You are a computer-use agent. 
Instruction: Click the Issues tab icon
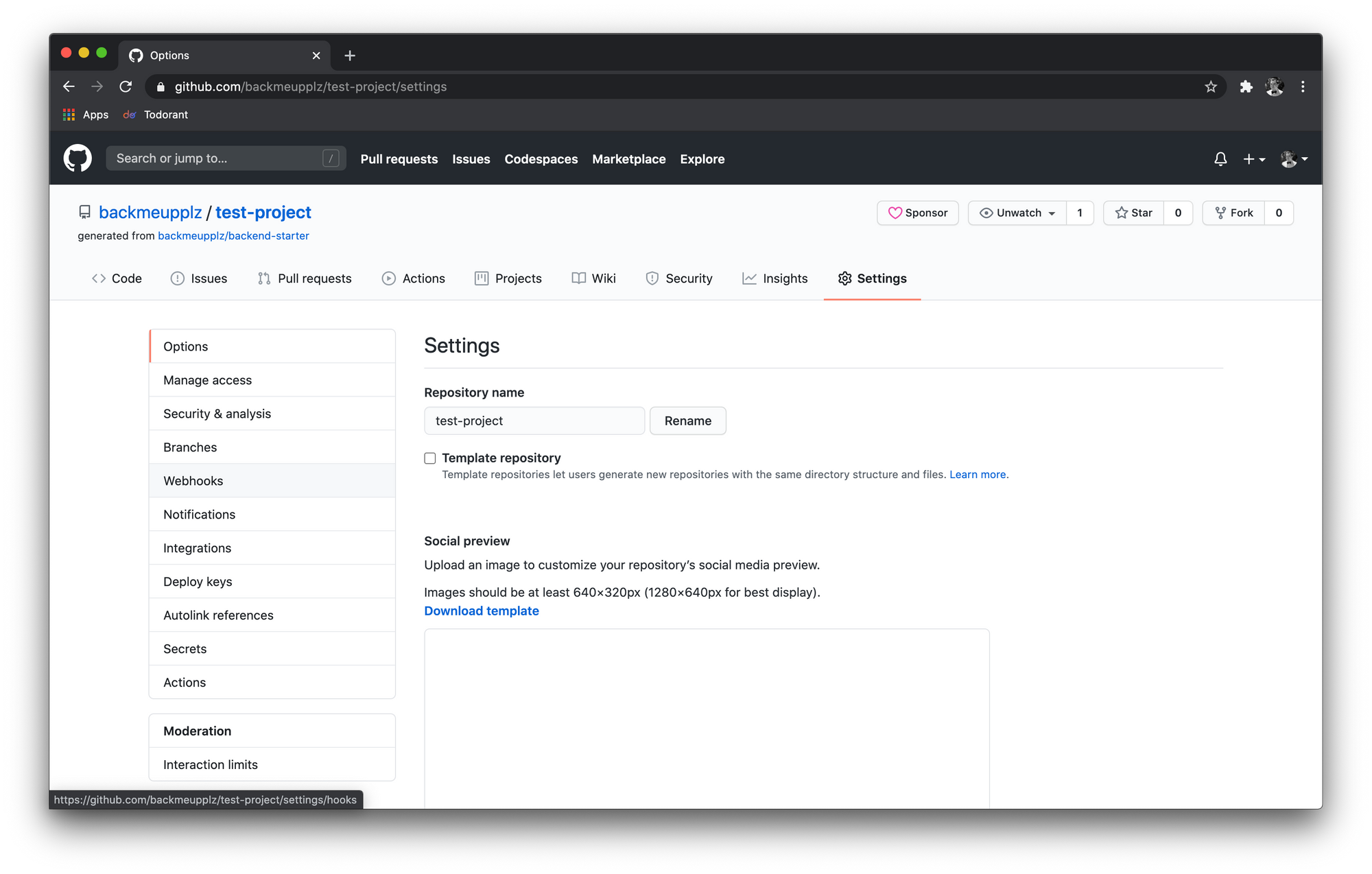176,278
